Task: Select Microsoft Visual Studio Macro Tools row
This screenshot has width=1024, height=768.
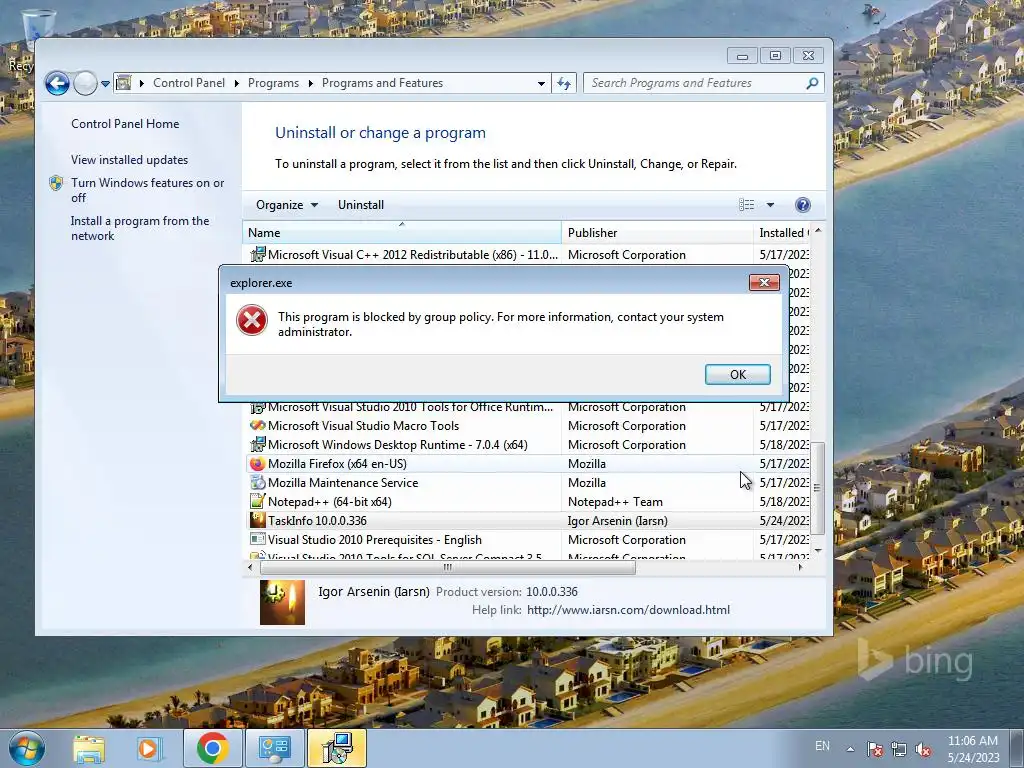Action: 529,426
